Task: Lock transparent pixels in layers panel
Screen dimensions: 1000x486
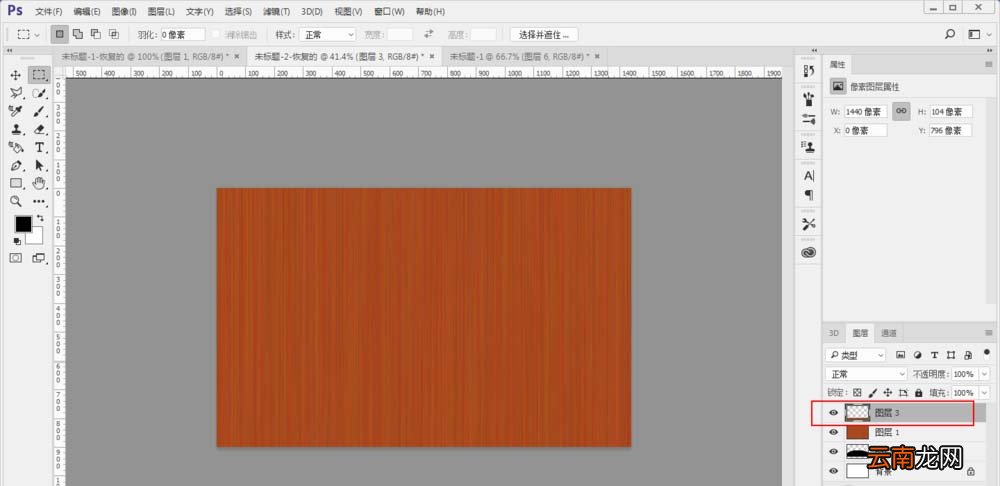Action: click(x=857, y=393)
